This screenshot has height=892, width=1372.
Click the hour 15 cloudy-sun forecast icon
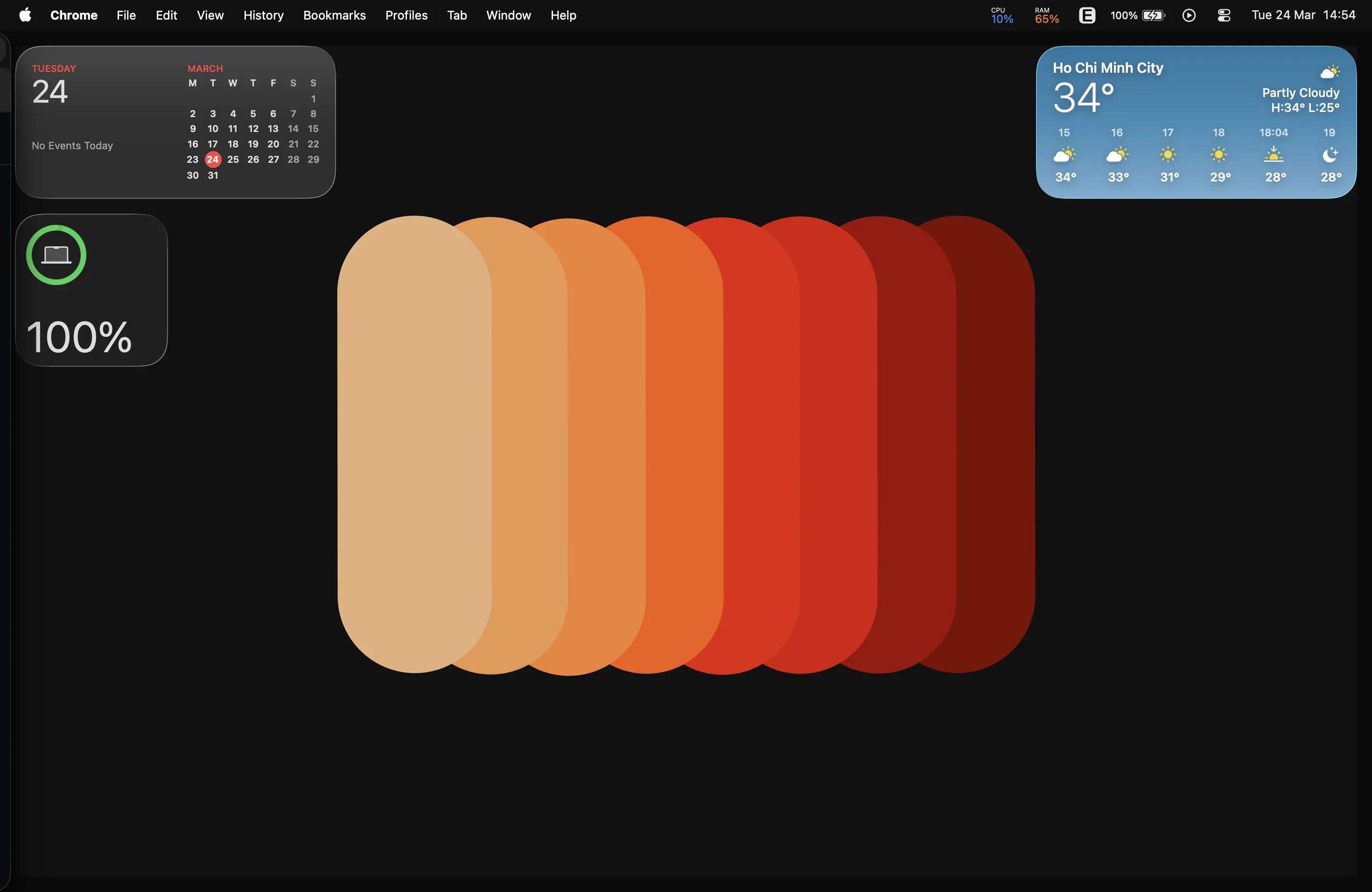tap(1065, 155)
